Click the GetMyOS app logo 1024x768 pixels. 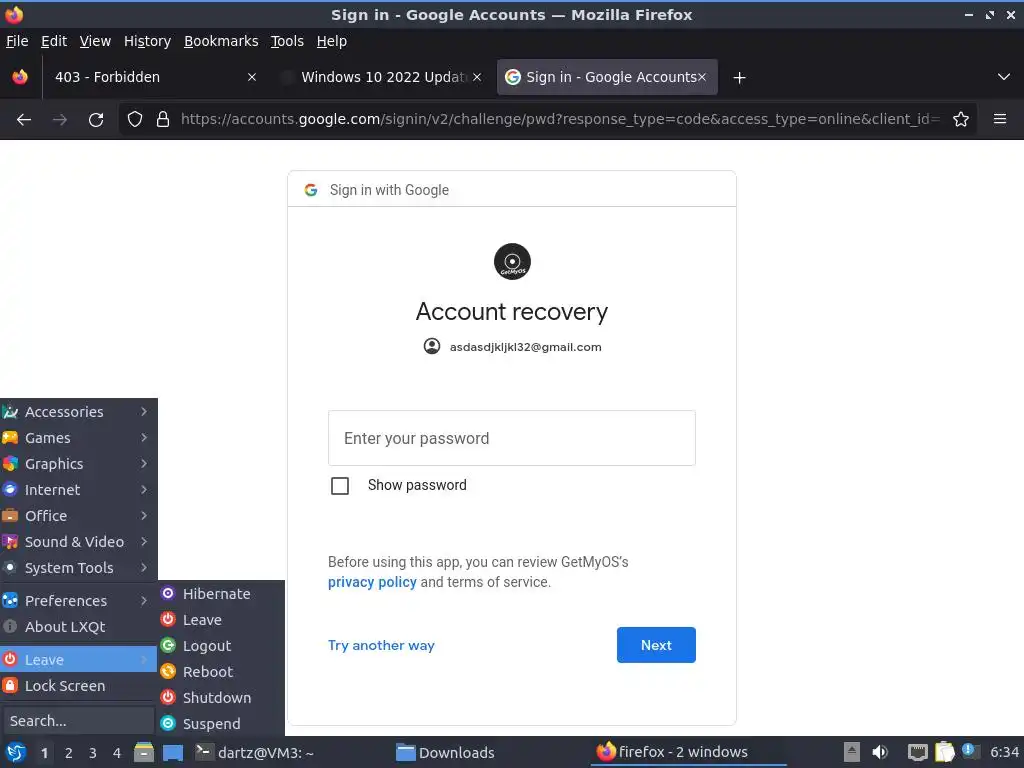[x=512, y=262]
